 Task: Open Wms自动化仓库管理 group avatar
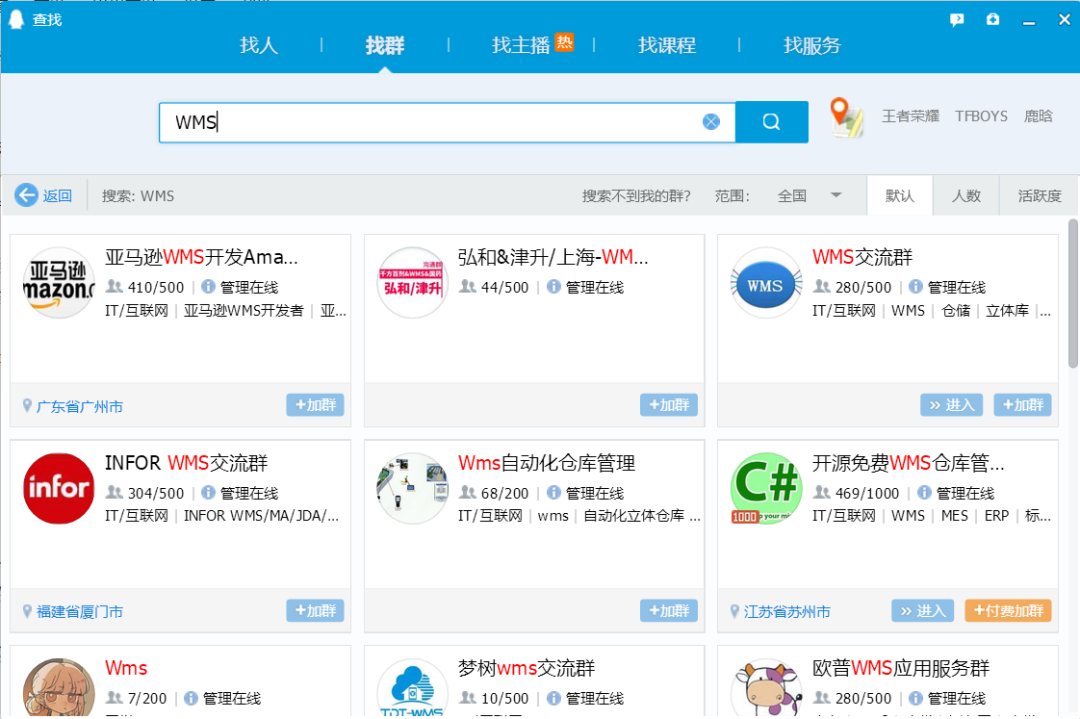point(412,488)
